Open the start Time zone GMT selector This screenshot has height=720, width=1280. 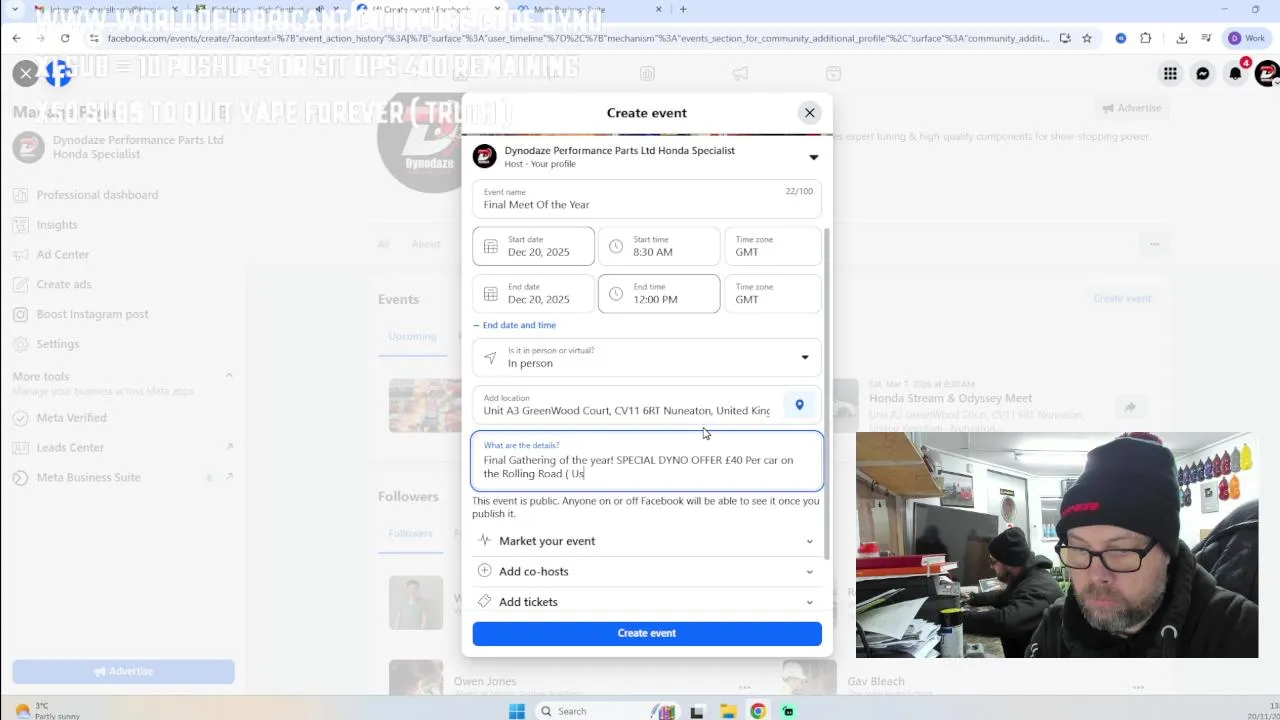point(773,246)
